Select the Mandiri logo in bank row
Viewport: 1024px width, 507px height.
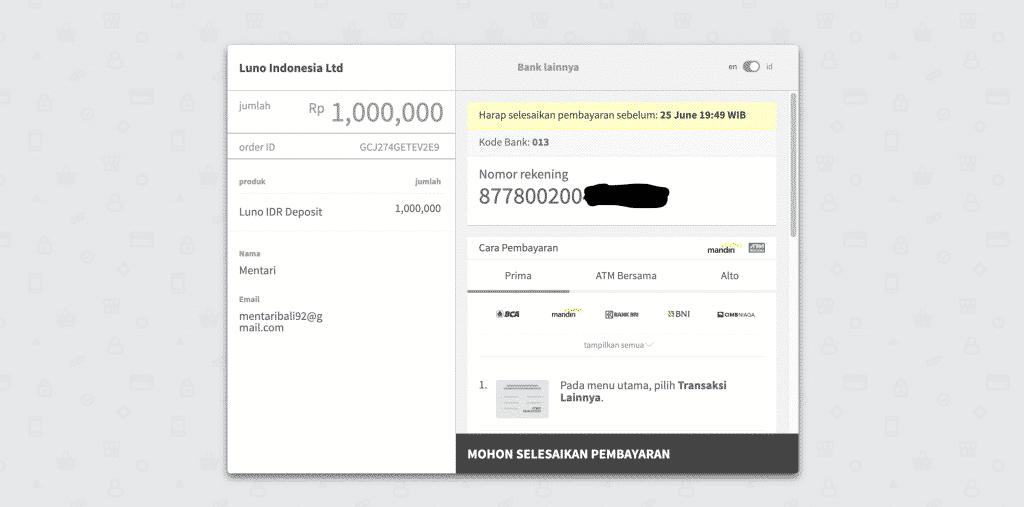(565, 313)
